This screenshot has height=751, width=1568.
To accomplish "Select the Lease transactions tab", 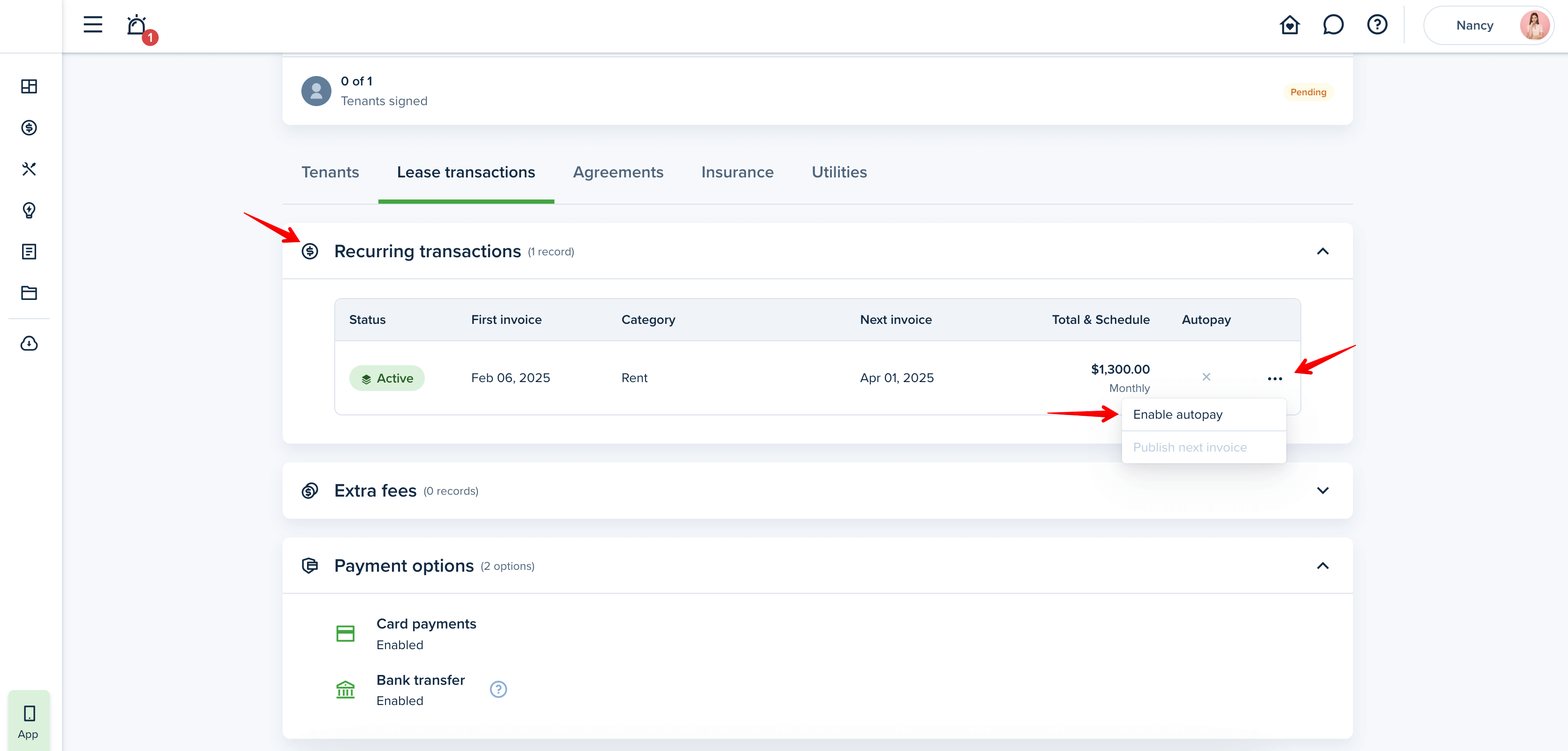I will click(466, 172).
